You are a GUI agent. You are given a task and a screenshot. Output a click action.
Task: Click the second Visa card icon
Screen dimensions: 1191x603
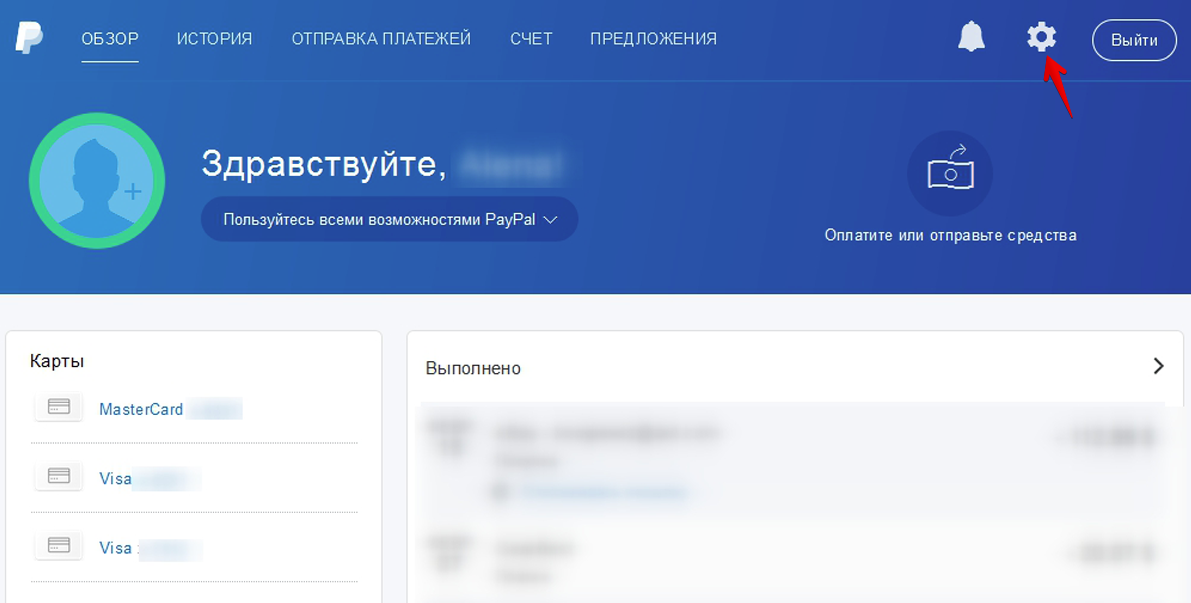[59, 545]
